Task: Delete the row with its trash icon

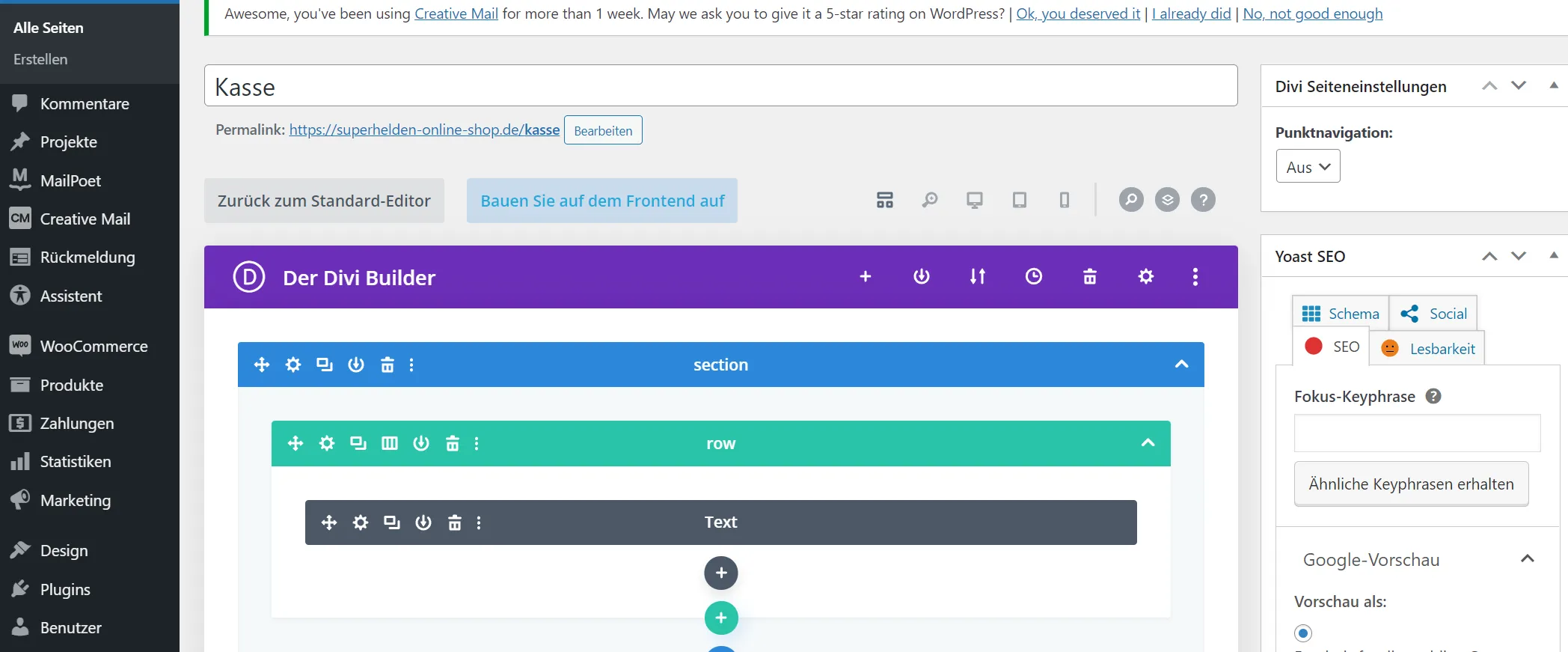Action: tap(453, 443)
